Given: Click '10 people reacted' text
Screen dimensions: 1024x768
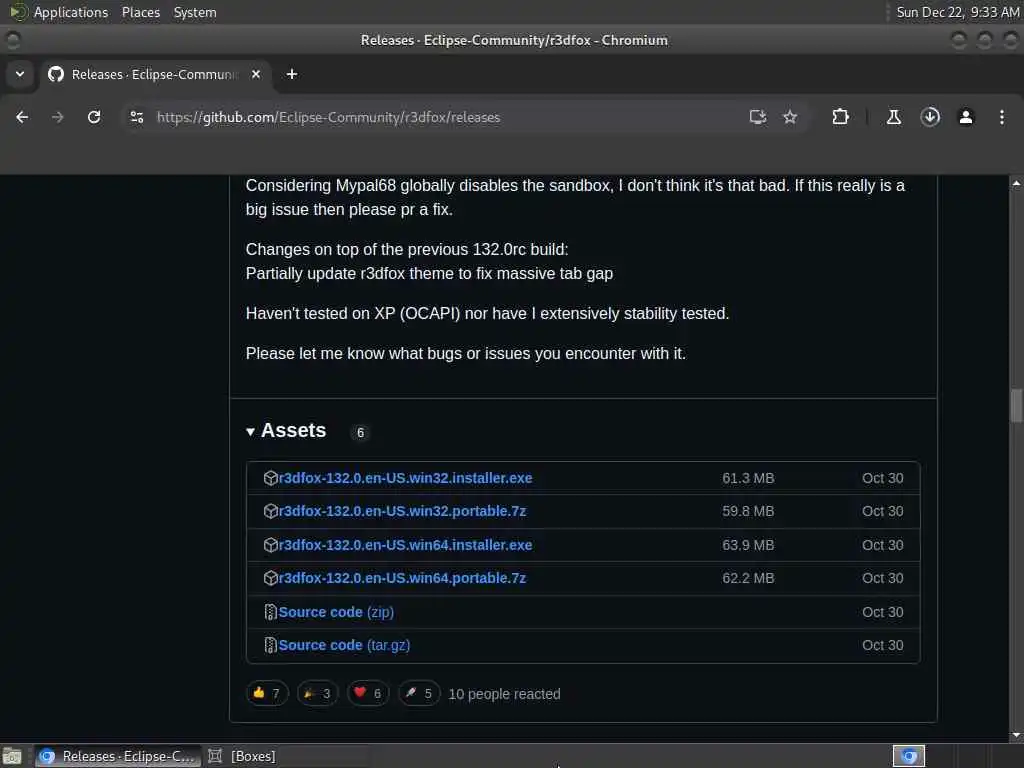Looking at the screenshot, I should click(504, 694).
